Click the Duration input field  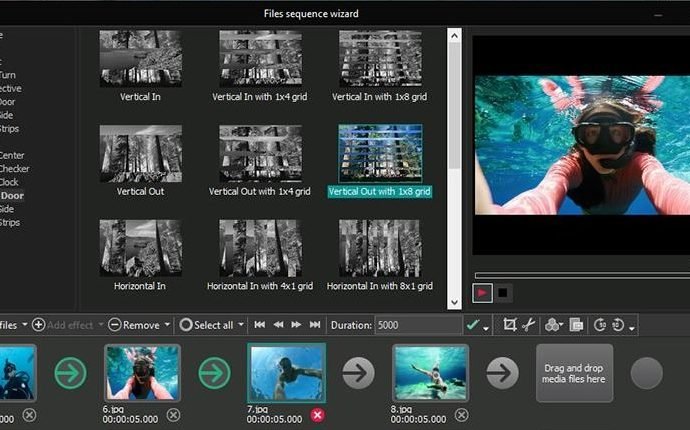pyautogui.click(x=418, y=325)
